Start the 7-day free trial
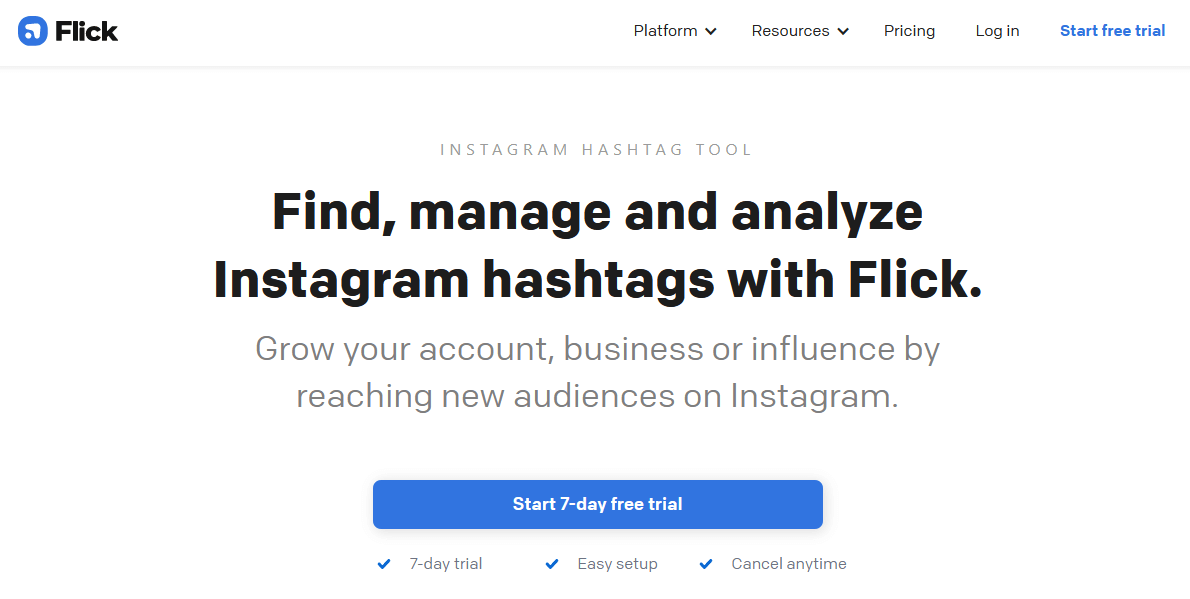Image resolution: width=1190 pixels, height=599 pixels. point(597,504)
